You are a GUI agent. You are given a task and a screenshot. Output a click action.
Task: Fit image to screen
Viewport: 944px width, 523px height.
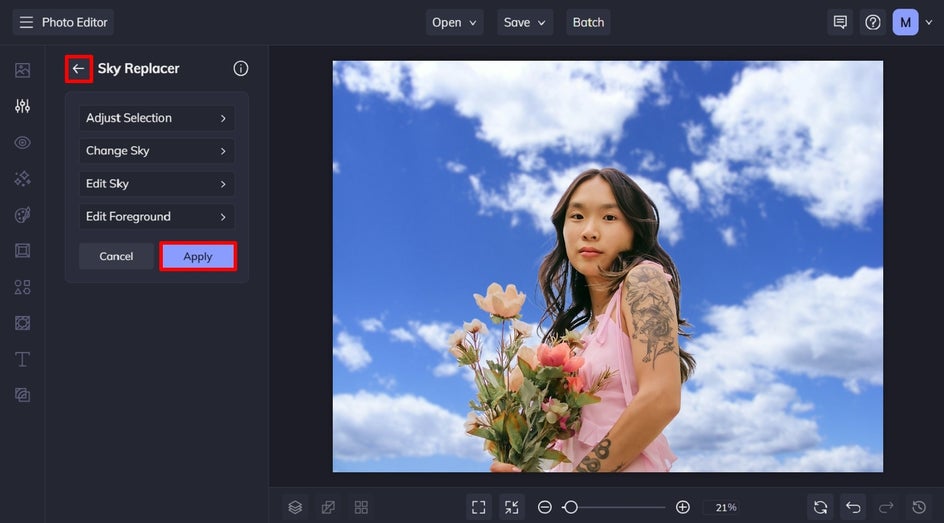(479, 507)
